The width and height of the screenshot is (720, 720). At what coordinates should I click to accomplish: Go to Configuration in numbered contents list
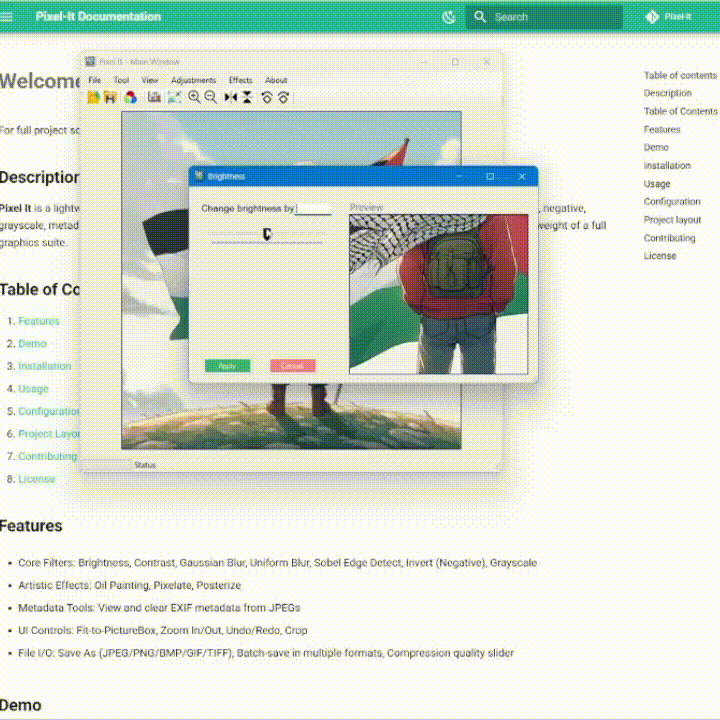pos(49,411)
